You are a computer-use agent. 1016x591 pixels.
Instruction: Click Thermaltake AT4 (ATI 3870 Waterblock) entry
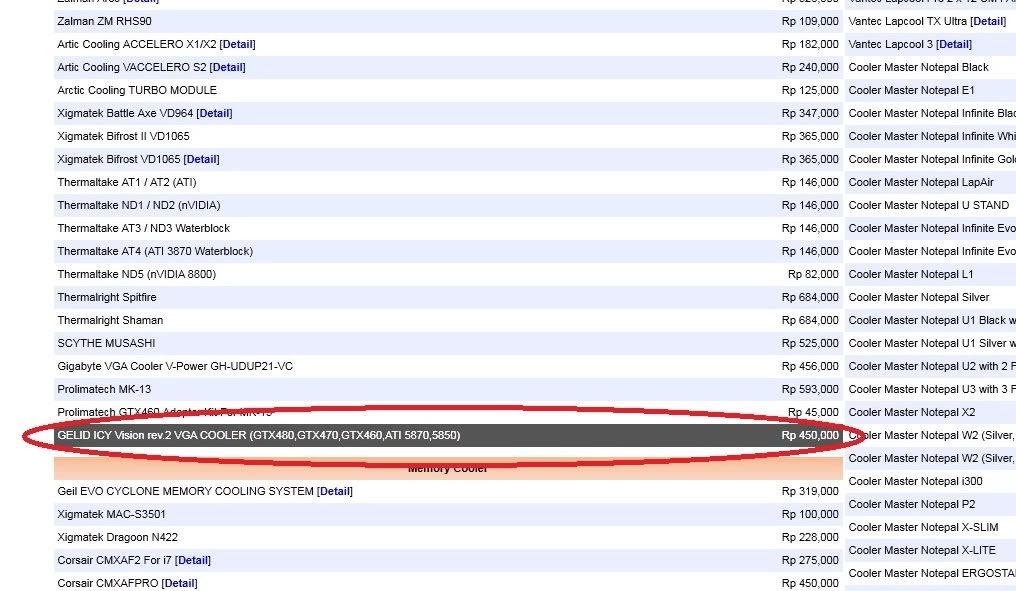(x=155, y=251)
